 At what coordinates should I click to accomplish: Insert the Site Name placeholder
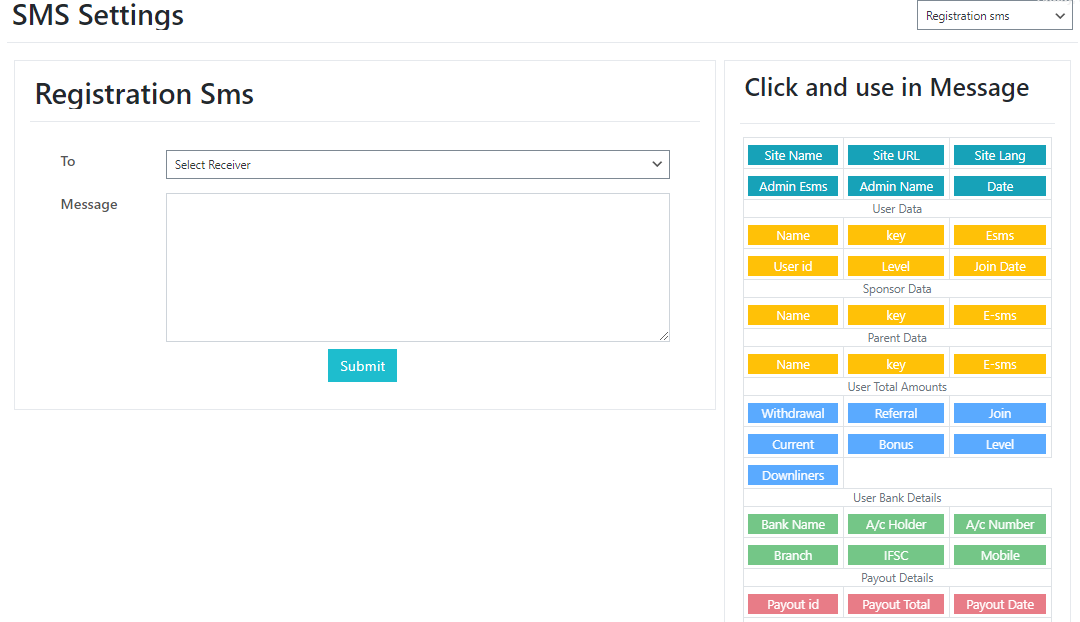coord(792,155)
